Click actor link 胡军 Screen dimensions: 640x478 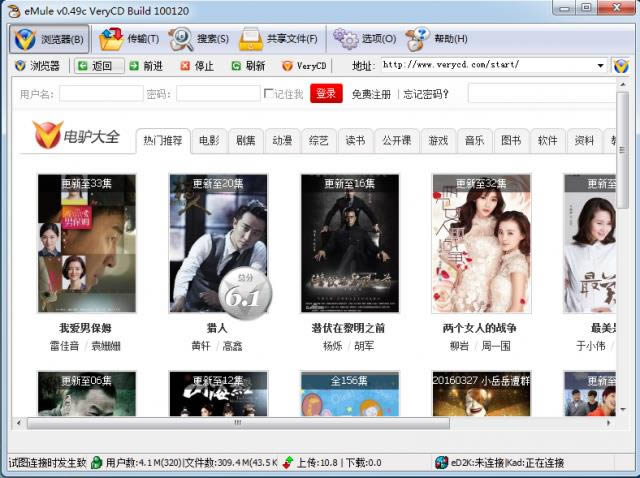(364, 346)
